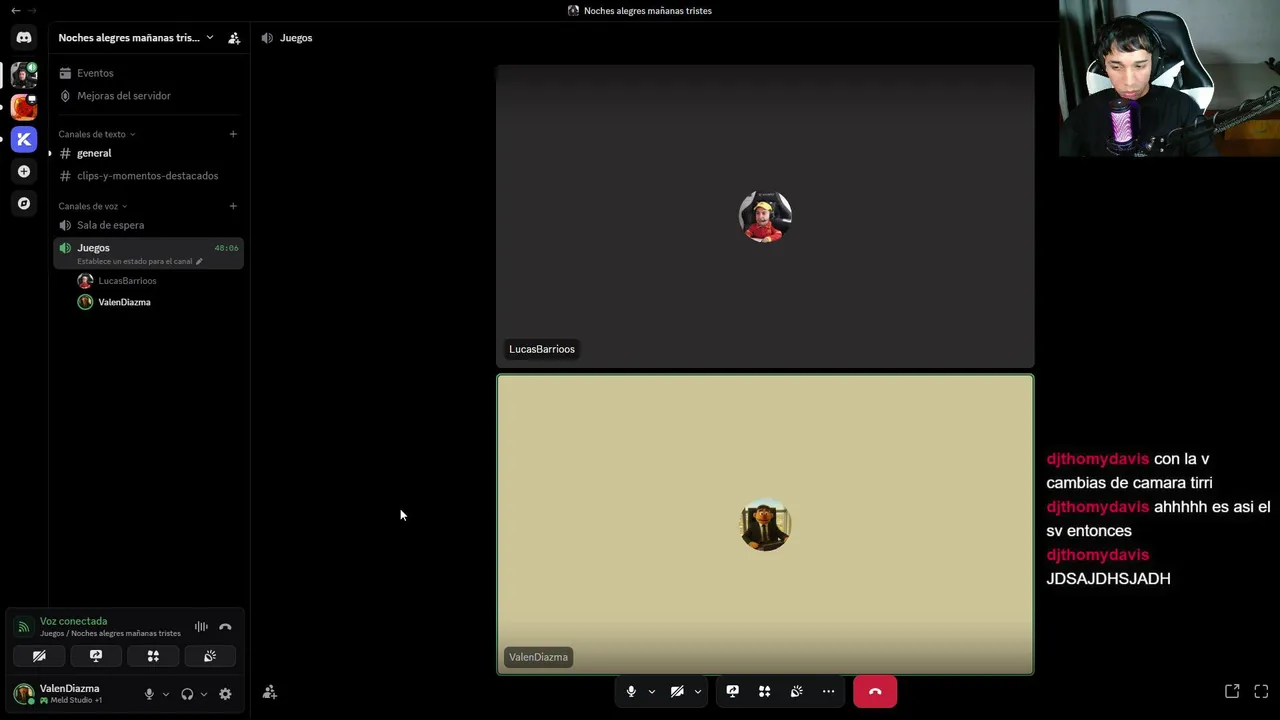Collapse the Canales de voz category
Screen dimensions: 1280x720
pyautogui.click(x=93, y=206)
